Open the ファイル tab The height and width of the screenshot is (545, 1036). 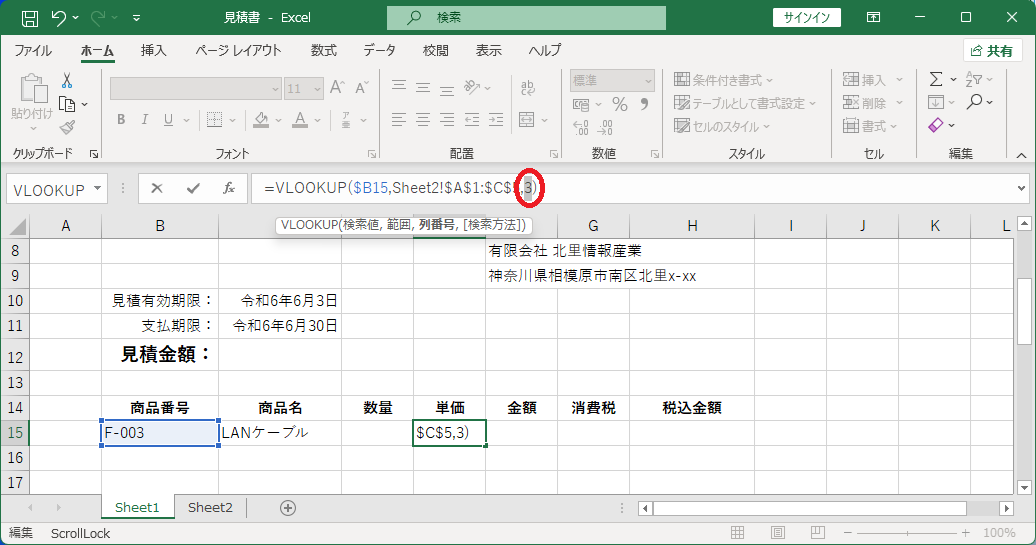33,51
